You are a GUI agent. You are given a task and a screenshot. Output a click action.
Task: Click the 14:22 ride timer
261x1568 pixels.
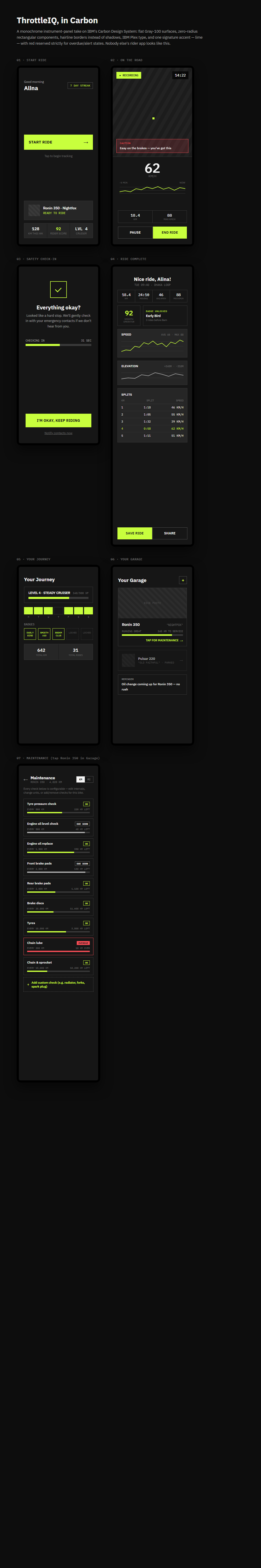click(x=180, y=76)
